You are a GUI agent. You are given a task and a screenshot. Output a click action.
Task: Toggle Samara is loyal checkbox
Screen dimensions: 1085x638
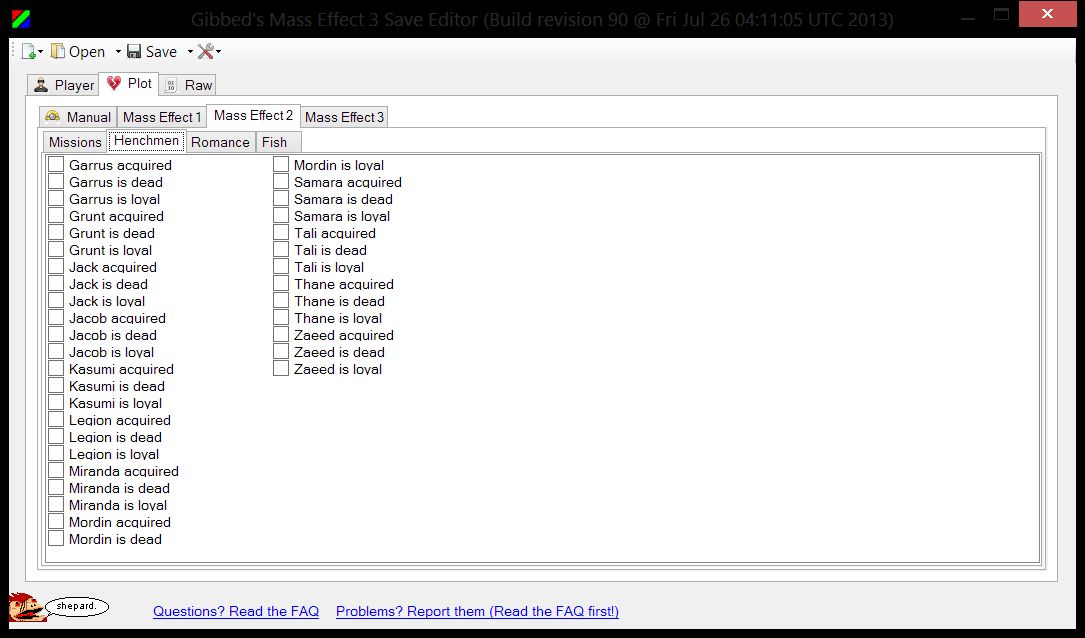tap(281, 216)
